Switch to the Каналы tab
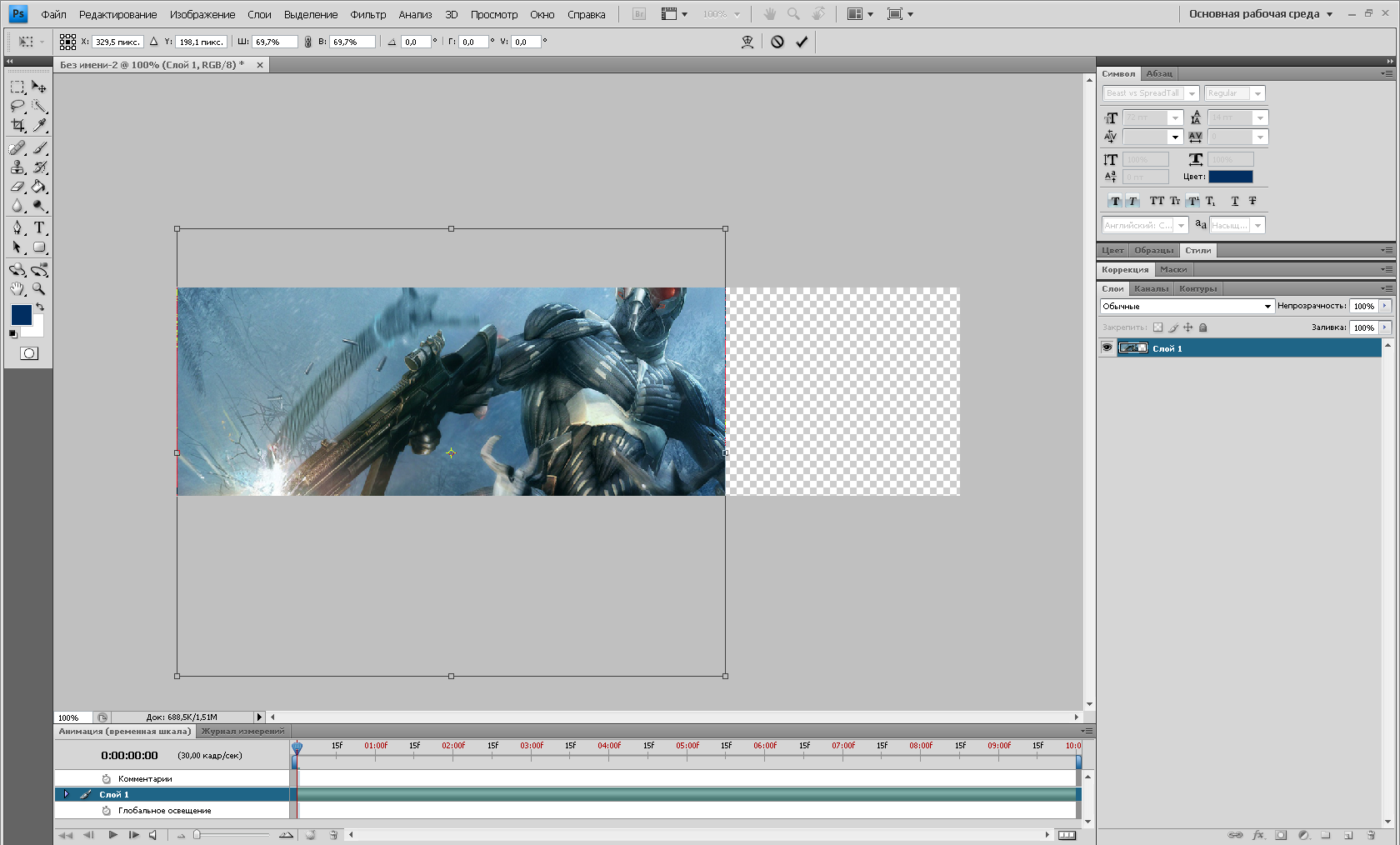Viewport: 1400px width, 845px height. click(x=1151, y=288)
